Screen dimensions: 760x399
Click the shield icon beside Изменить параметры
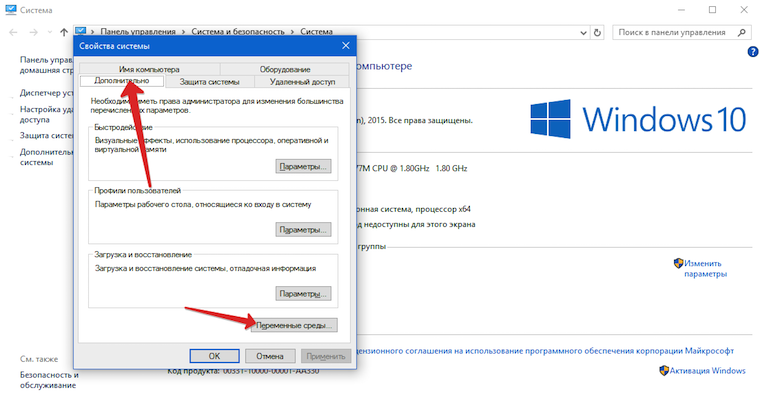(679, 263)
